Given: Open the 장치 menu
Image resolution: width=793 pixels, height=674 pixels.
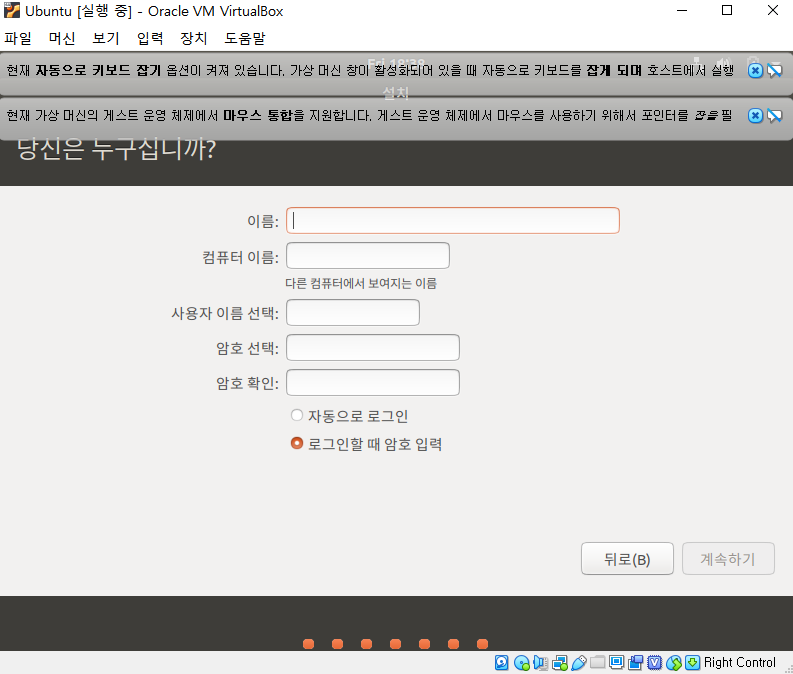Looking at the screenshot, I should (194, 38).
